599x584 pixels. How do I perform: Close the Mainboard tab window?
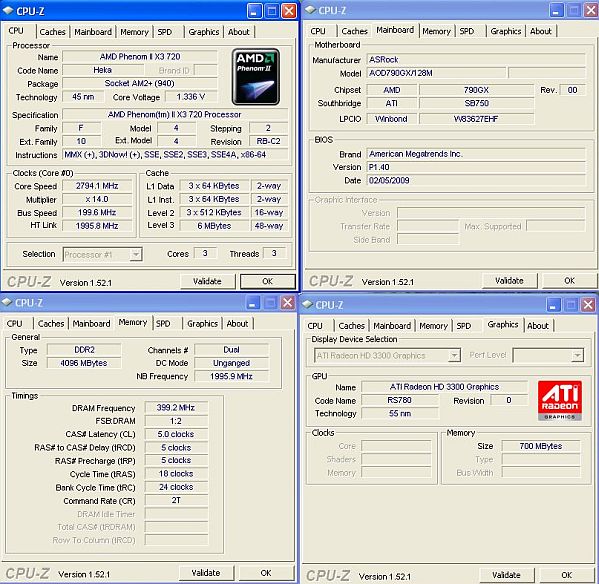(x=591, y=10)
